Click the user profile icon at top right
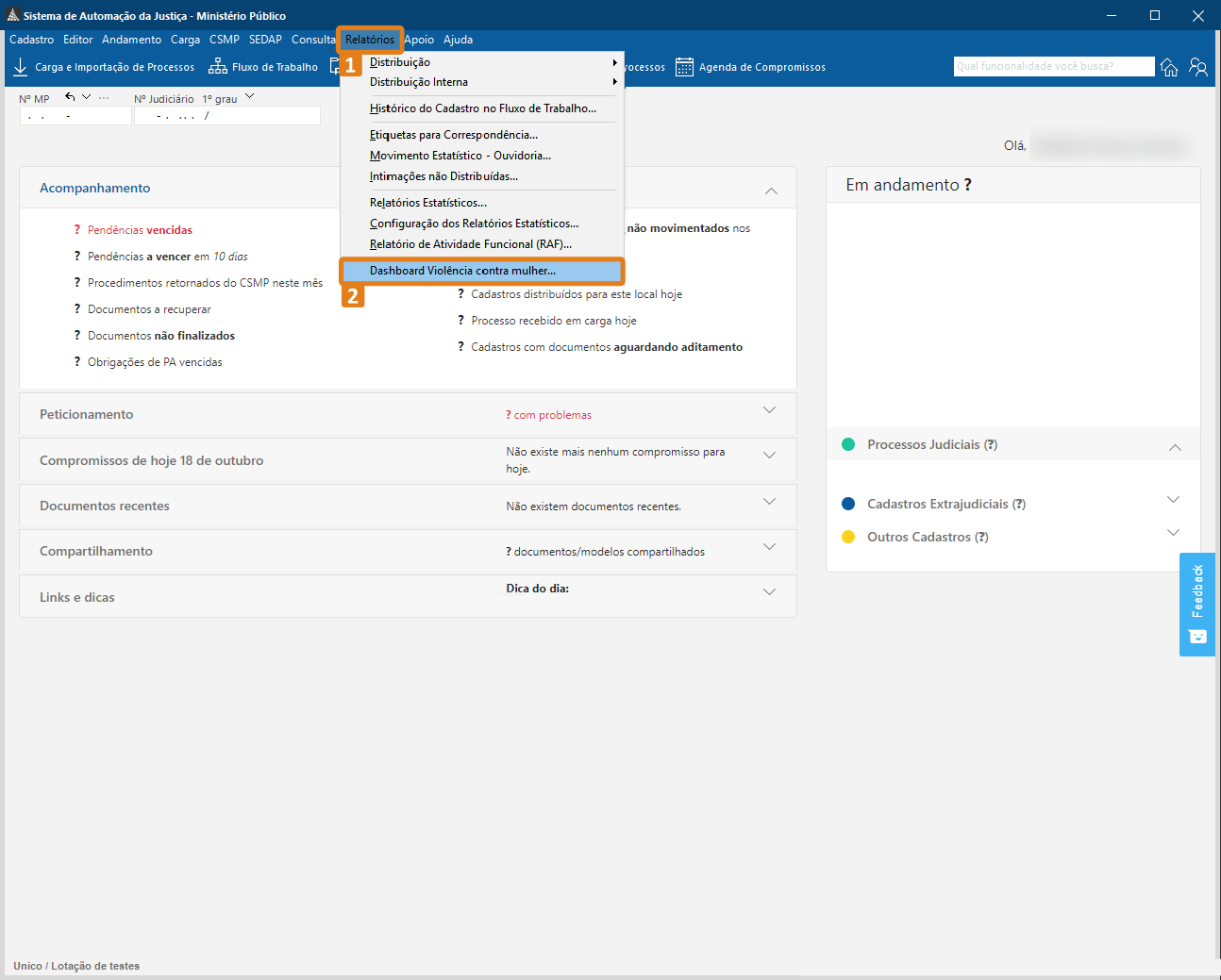The image size is (1221, 980). point(1198,67)
